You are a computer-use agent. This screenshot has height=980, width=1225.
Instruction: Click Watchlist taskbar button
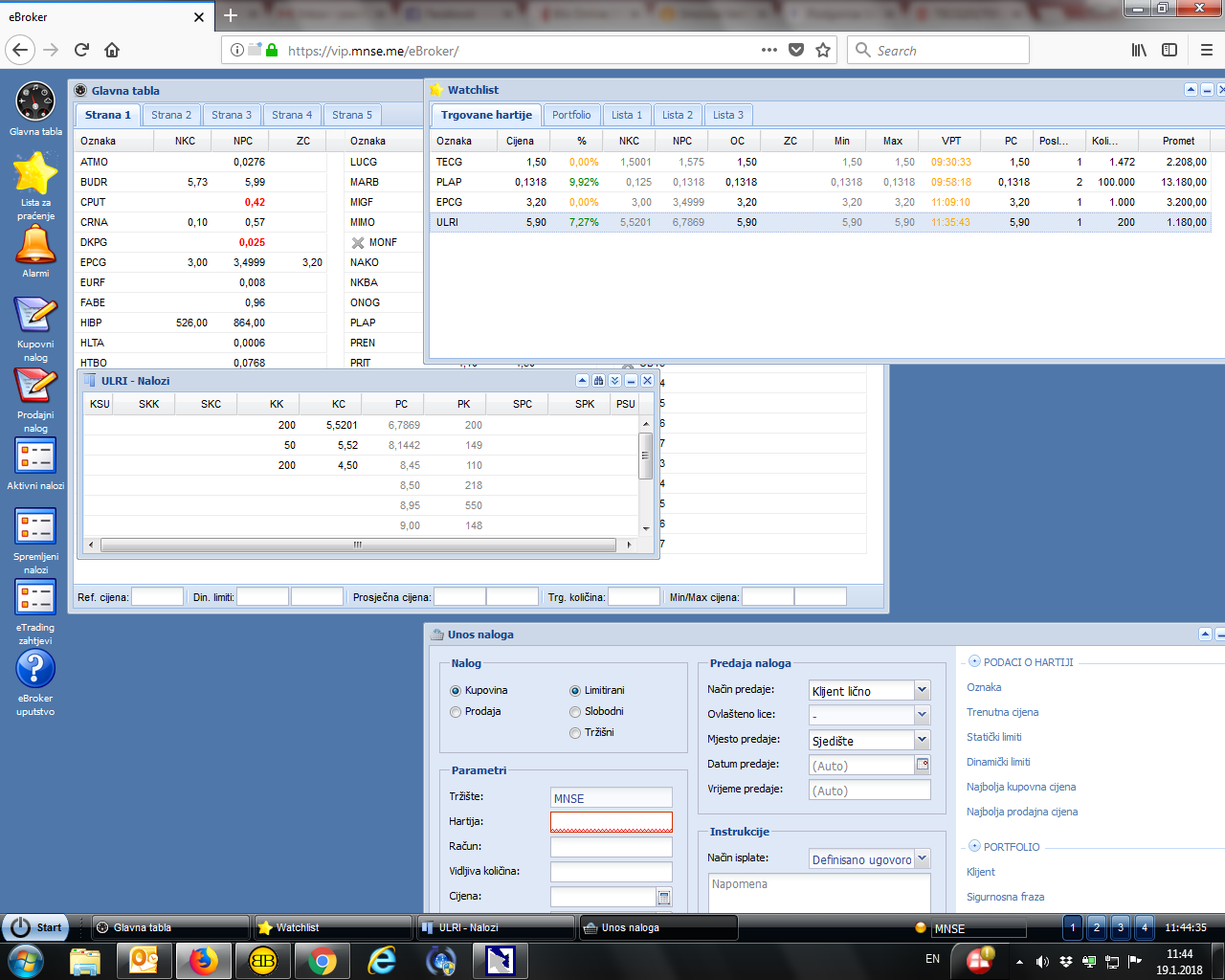click(x=333, y=927)
